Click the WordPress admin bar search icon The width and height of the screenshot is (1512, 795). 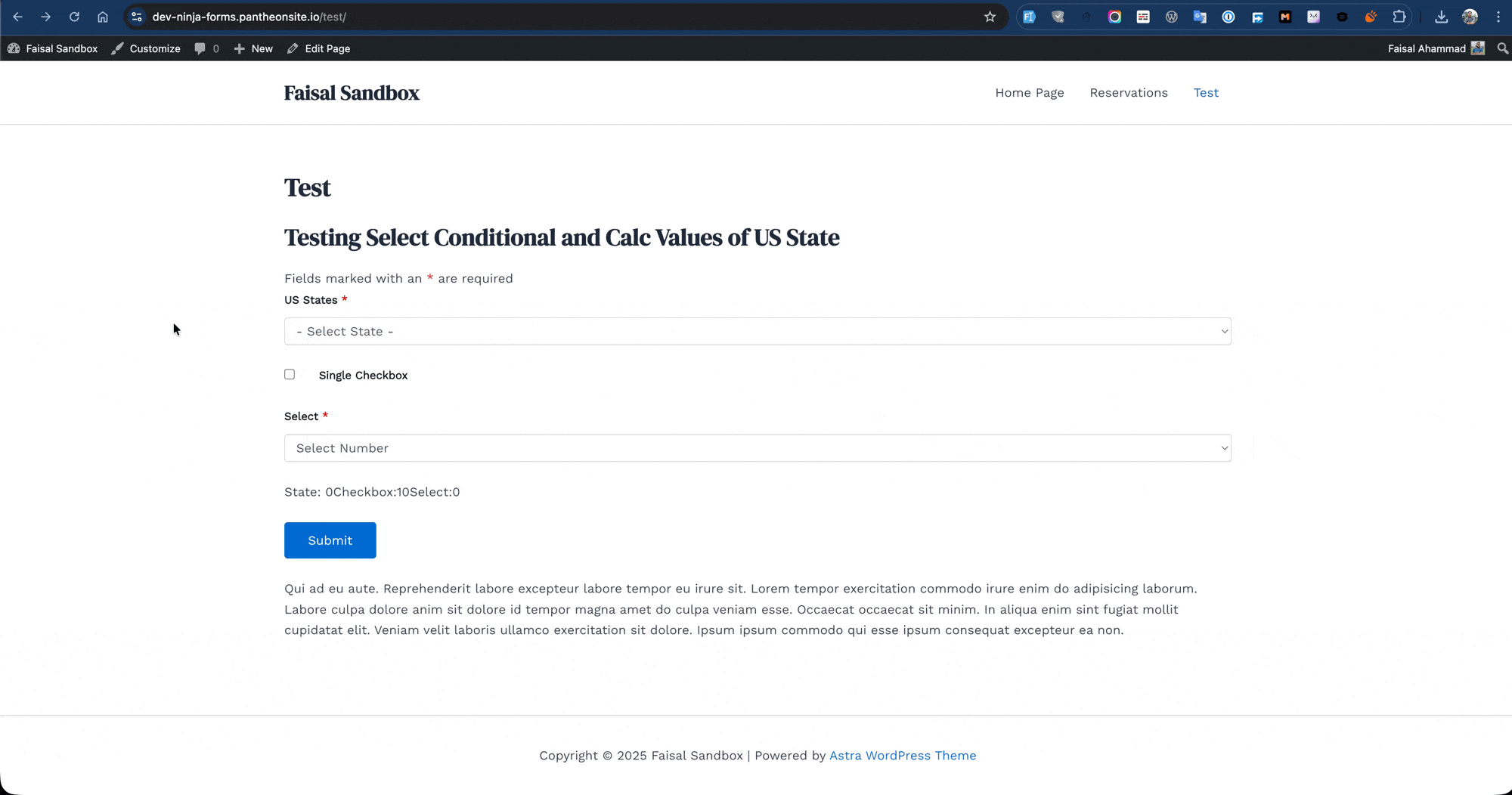tap(1502, 48)
